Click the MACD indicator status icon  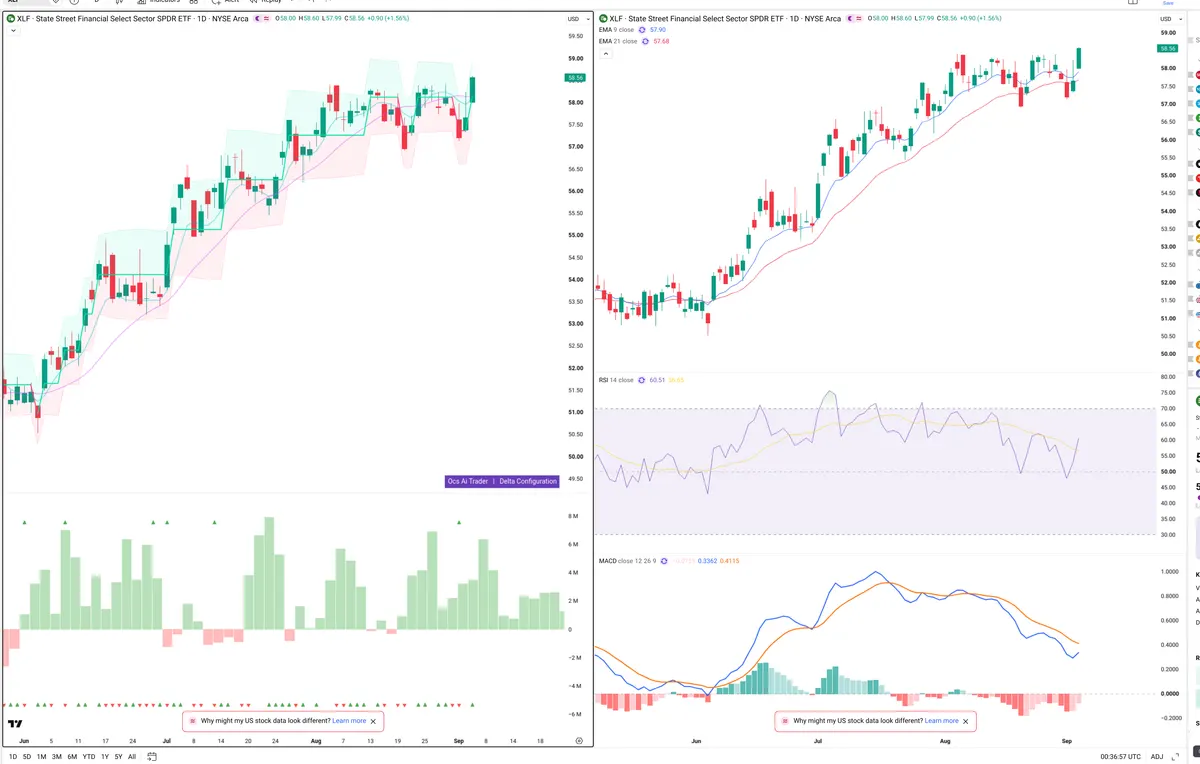663,561
